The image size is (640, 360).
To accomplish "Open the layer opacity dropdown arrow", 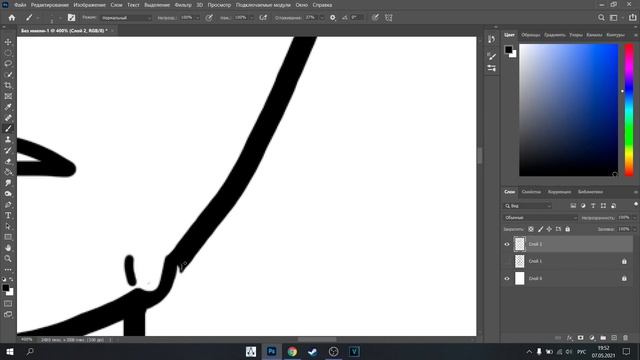I will pos(634,218).
